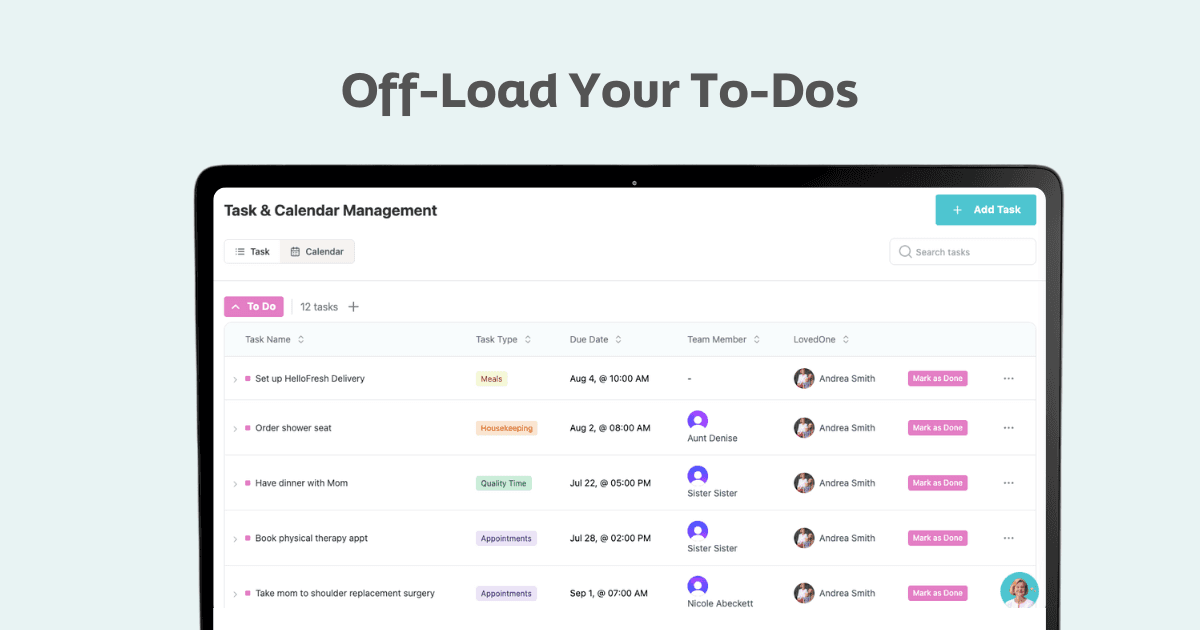Switch to the Task tab
Screen dimensions: 1200x630
(252, 251)
